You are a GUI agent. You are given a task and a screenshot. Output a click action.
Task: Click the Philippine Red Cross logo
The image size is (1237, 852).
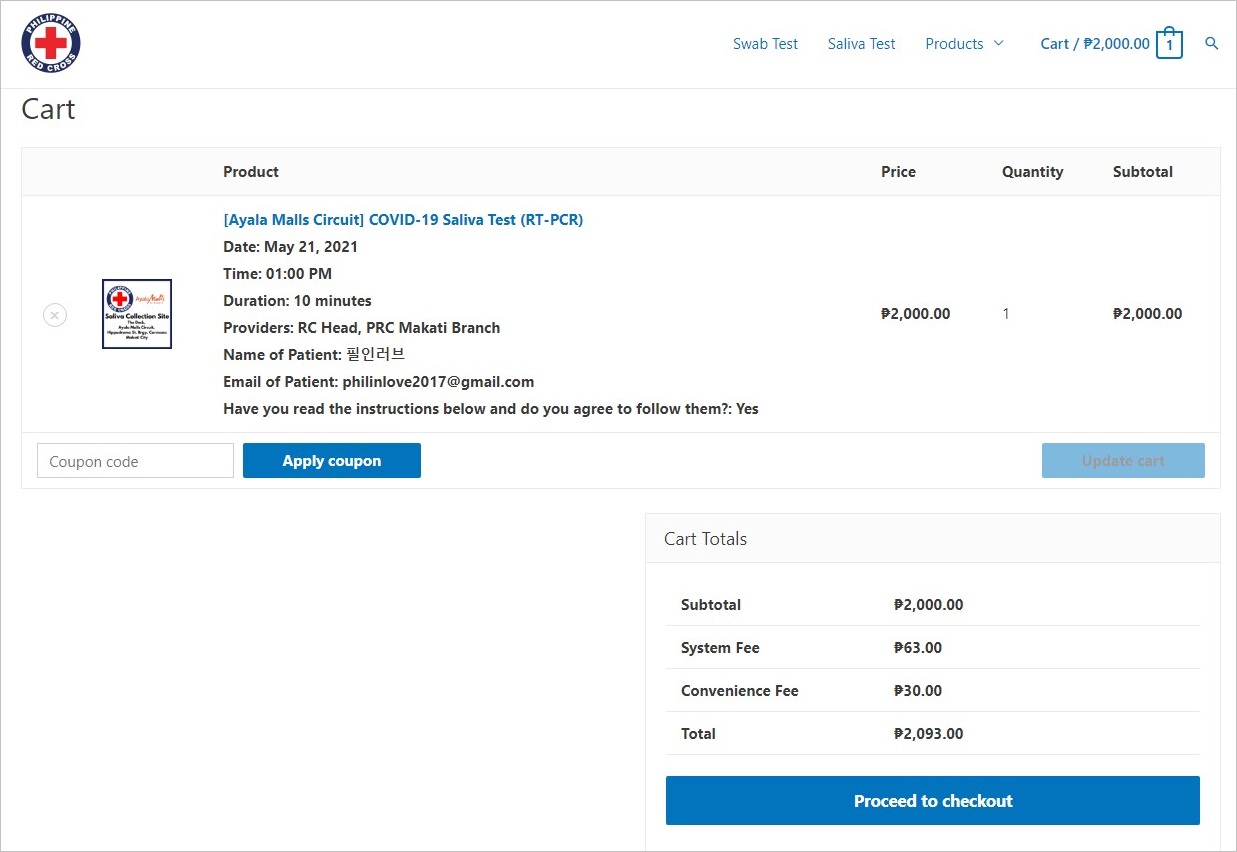coord(51,44)
